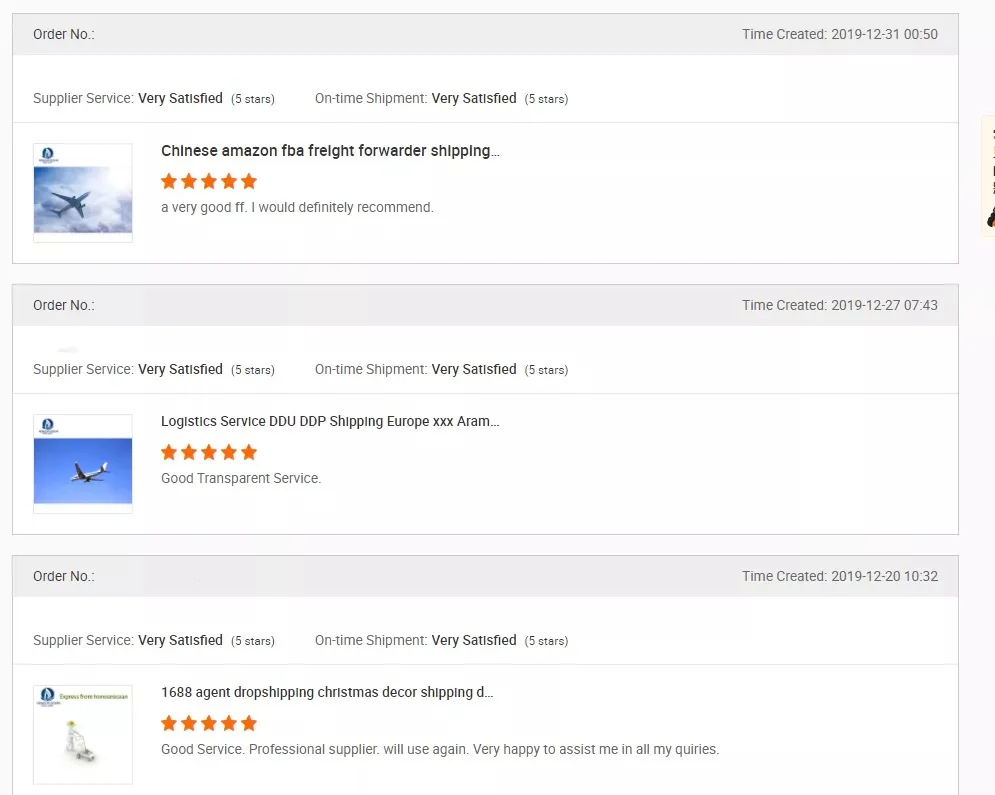Click the 'I would definitely recommend' review text
Viewport: 995px width, 795px height.
pyautogui.click(x=297, y=208)
